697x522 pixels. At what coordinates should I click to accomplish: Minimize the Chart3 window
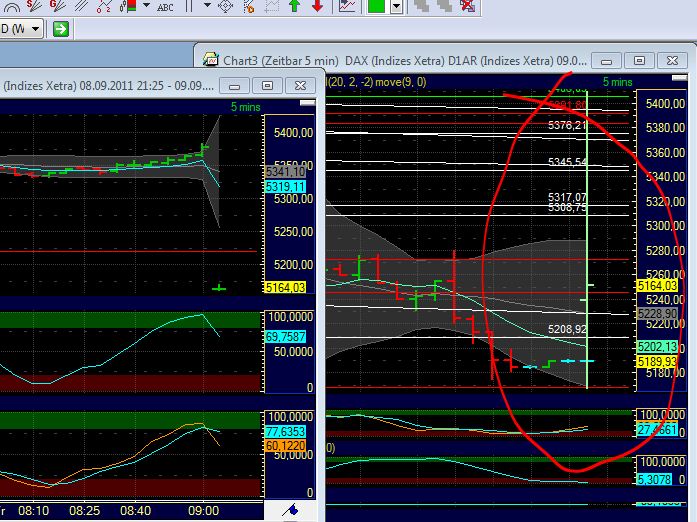pos(606,61)
